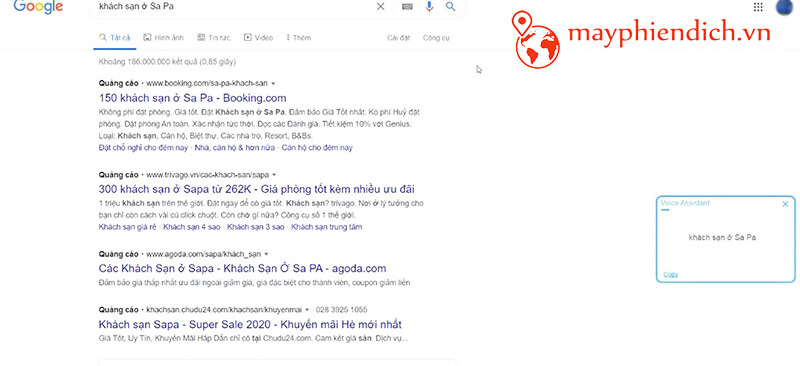Click 'Khách sạn trung tâm' sitelink
Viewport: 800px width, 366px height.
click(x=327, y=227)
